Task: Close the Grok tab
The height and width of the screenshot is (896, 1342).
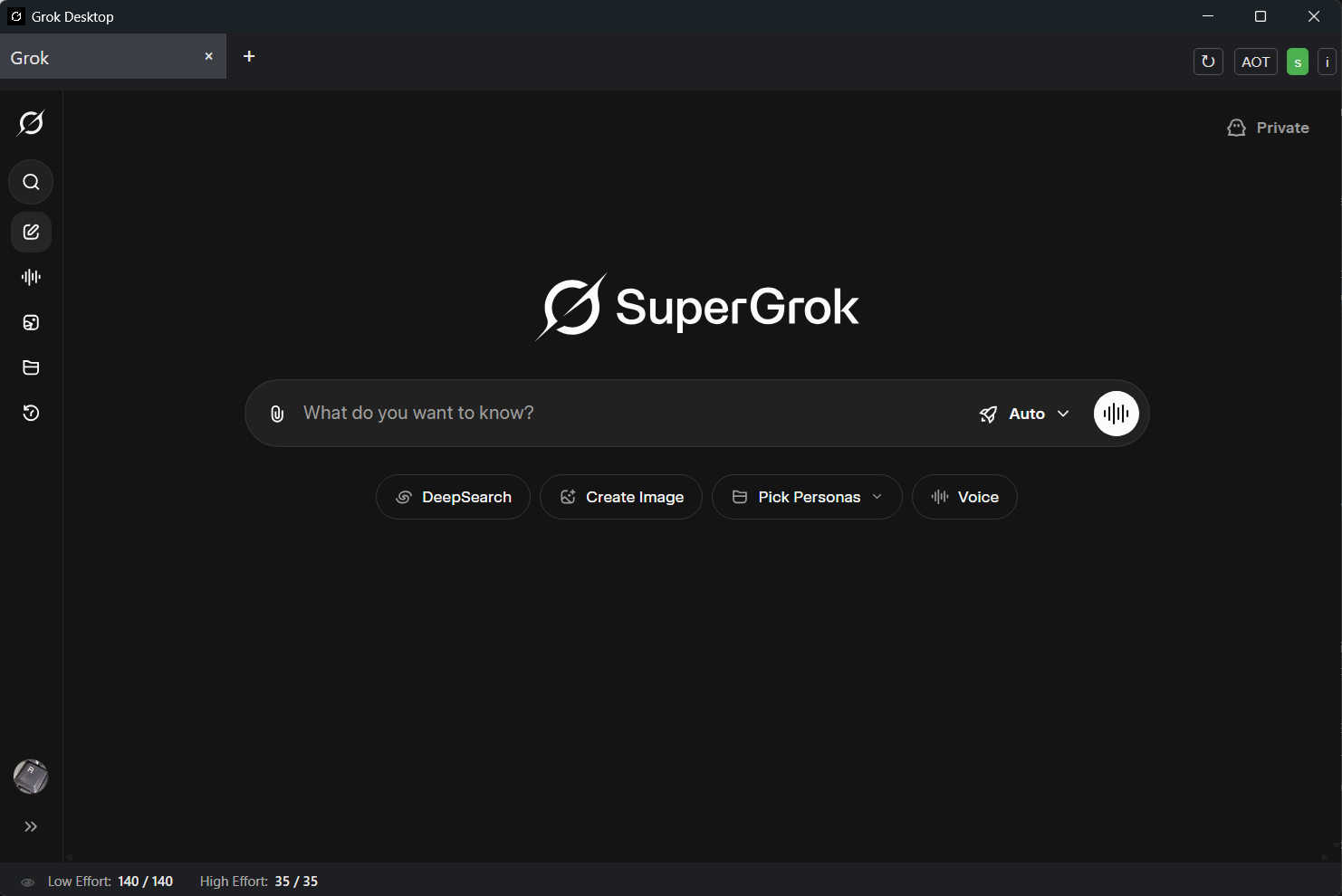Action: pyautogui.click(x=208, y=56)
